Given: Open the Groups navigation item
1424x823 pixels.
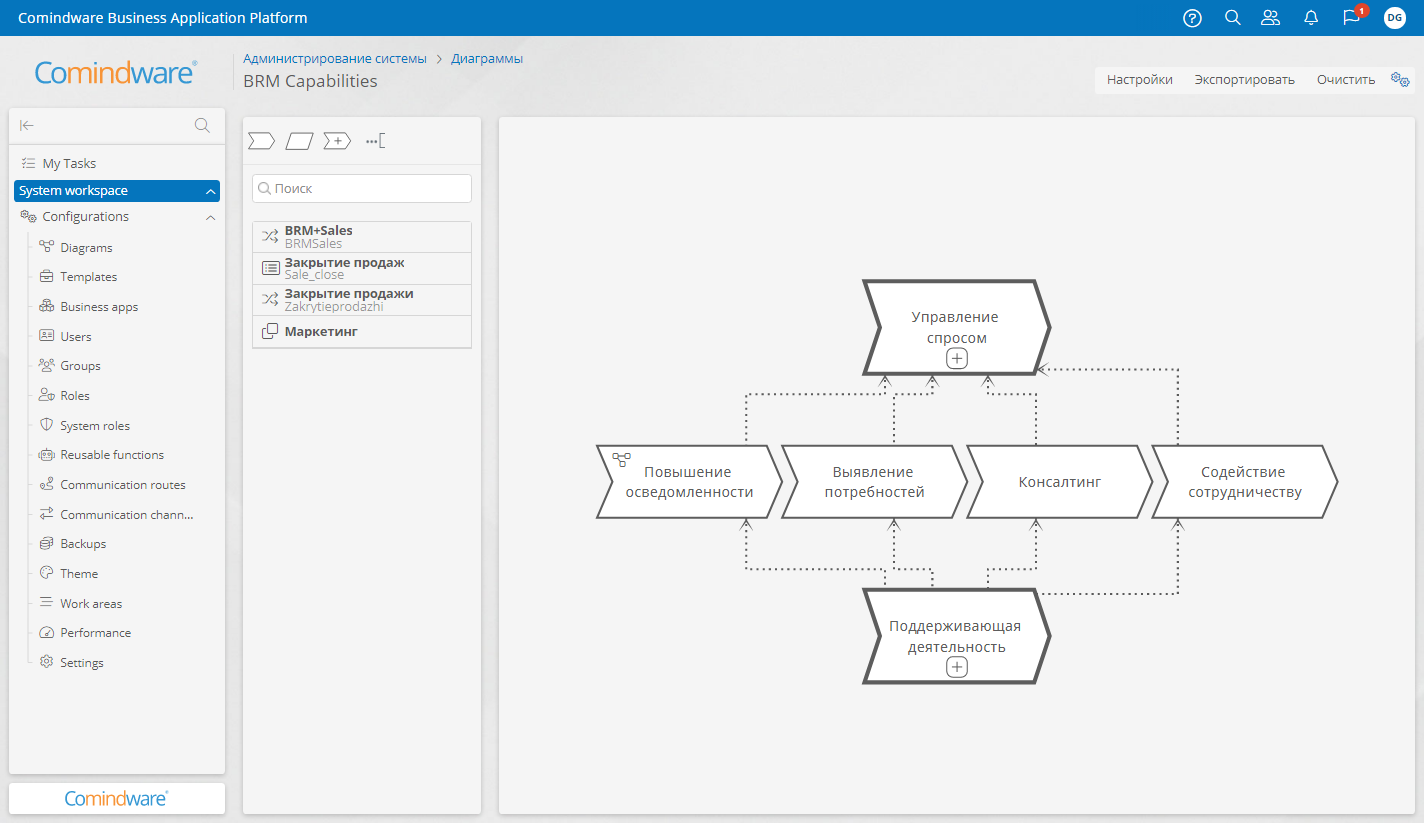Looking at the screenshot, I should click(80, 366).
